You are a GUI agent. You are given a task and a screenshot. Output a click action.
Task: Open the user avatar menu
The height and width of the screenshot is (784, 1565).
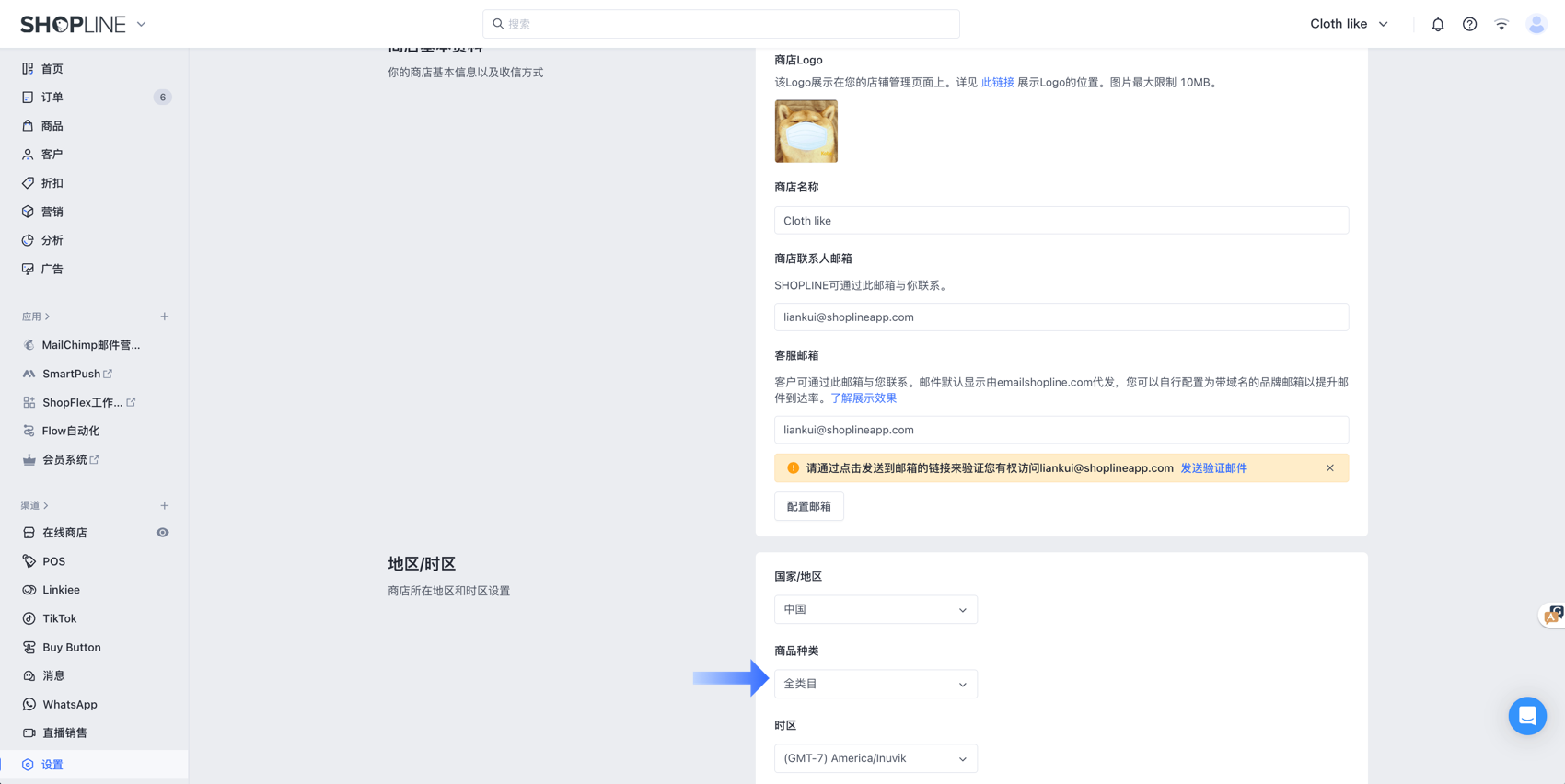[1536, 25]
